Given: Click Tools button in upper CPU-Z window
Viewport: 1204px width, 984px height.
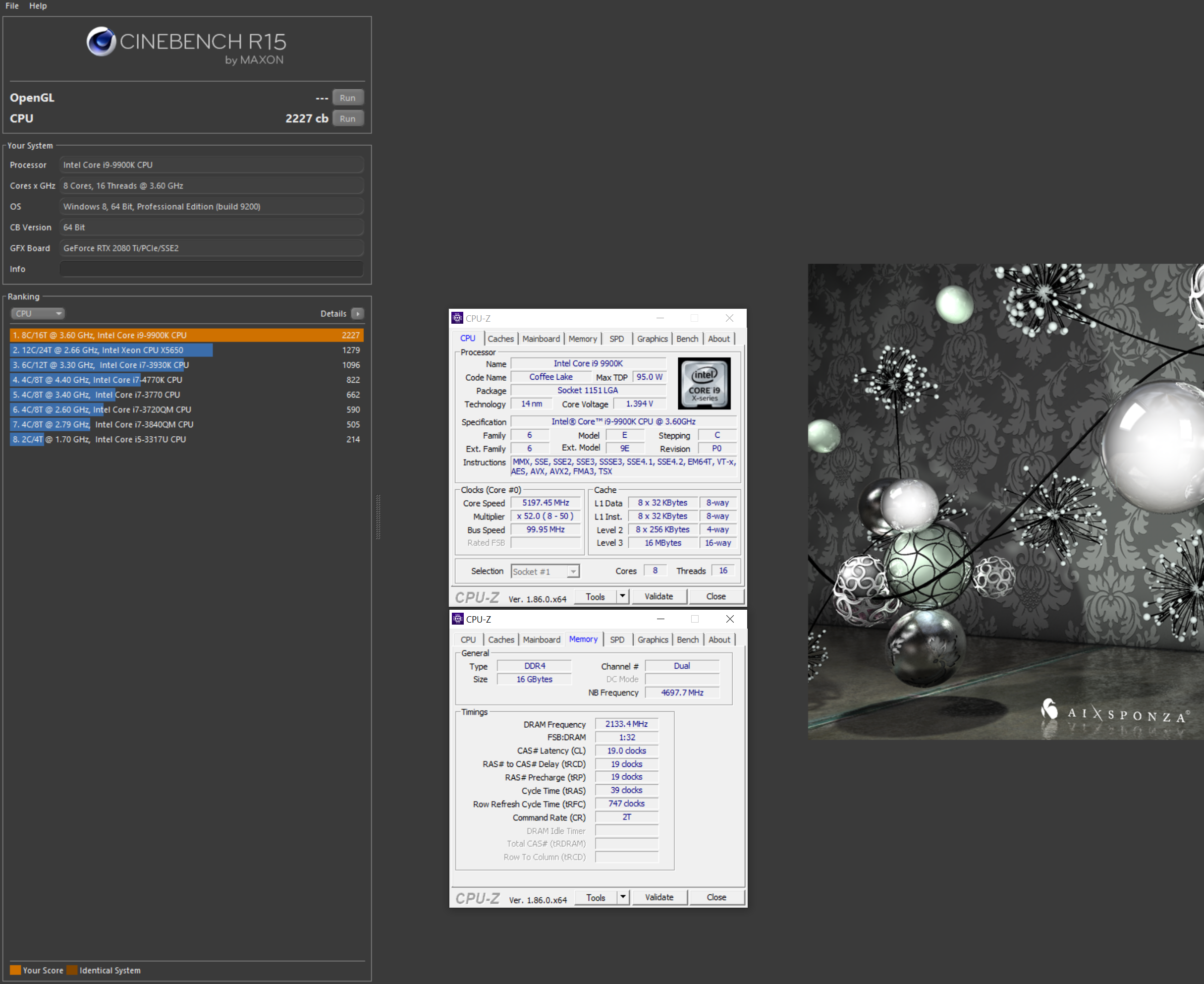Looking at the screenshot, I should point(595,597).
